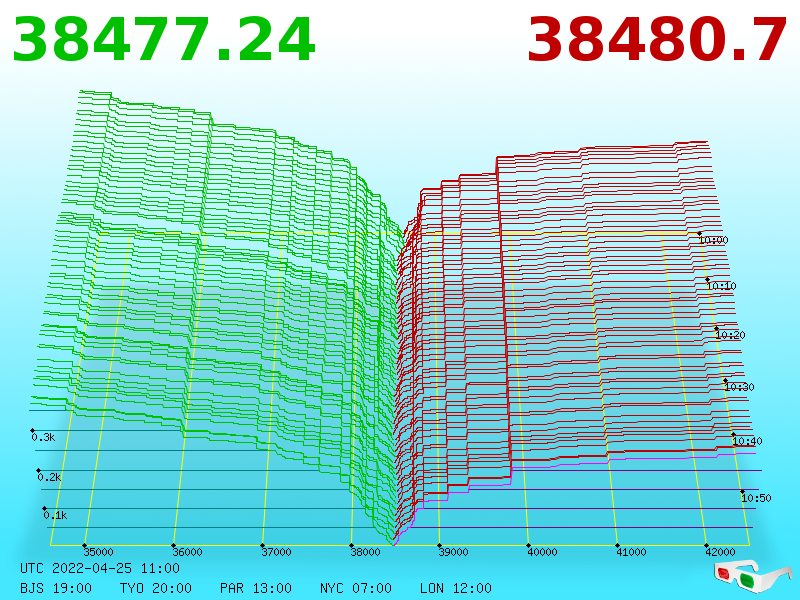The height and width of the screenshot is (600, 800).
Task: Click the 0.3k depth axis label
Action: pyautogui.click(x=43, y=437)
